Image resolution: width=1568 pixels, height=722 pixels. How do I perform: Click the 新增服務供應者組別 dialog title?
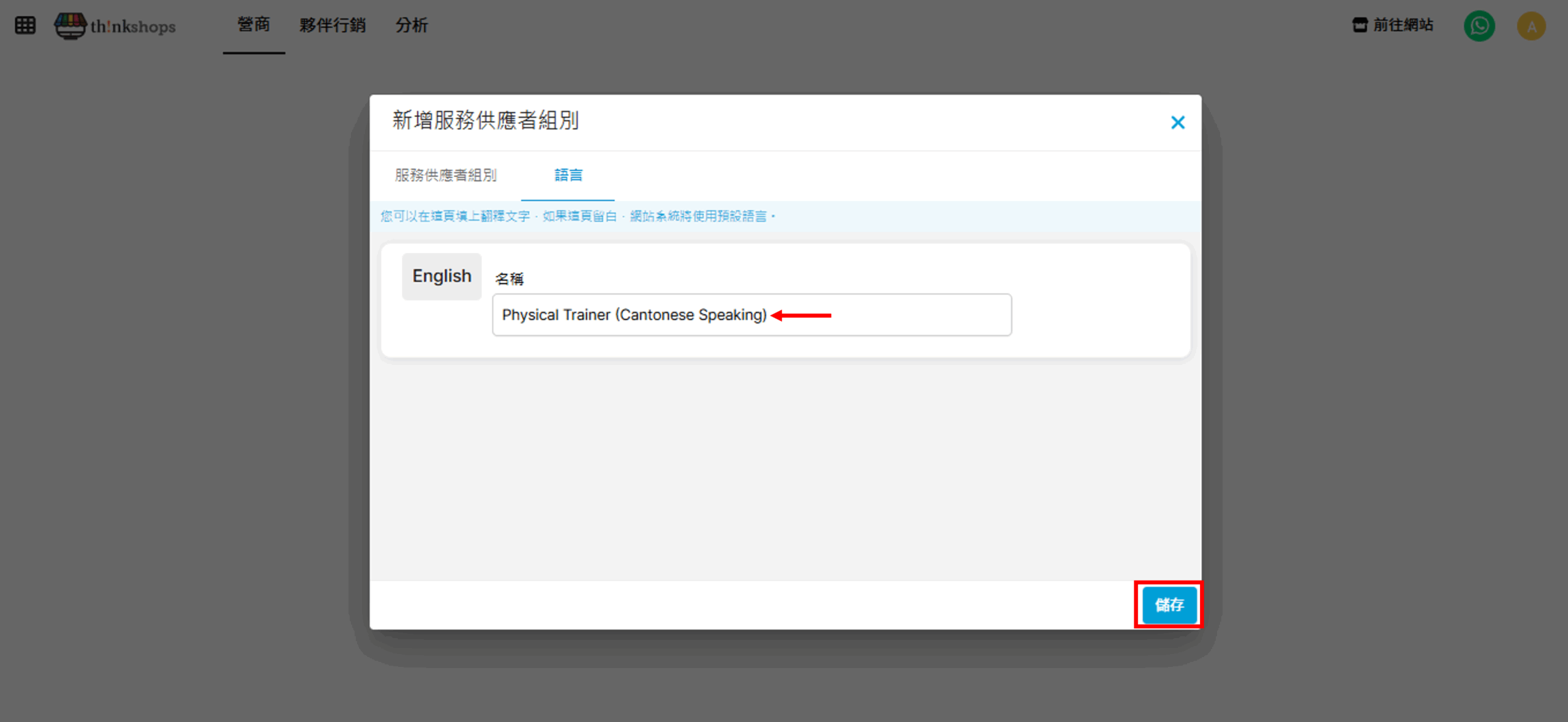[486, 121]
